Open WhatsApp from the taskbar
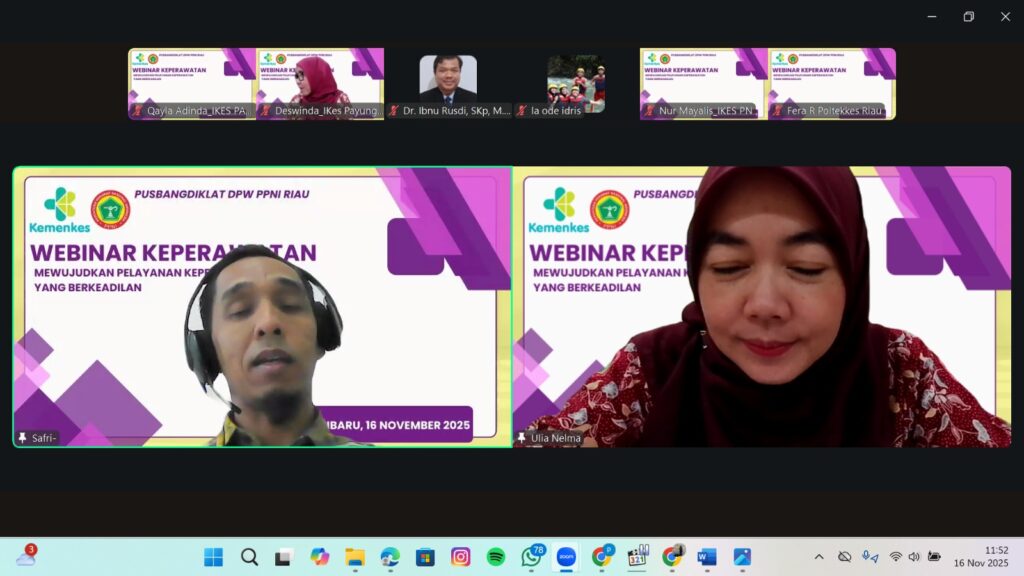1024x576 pixels. click(x=531, y=557)
